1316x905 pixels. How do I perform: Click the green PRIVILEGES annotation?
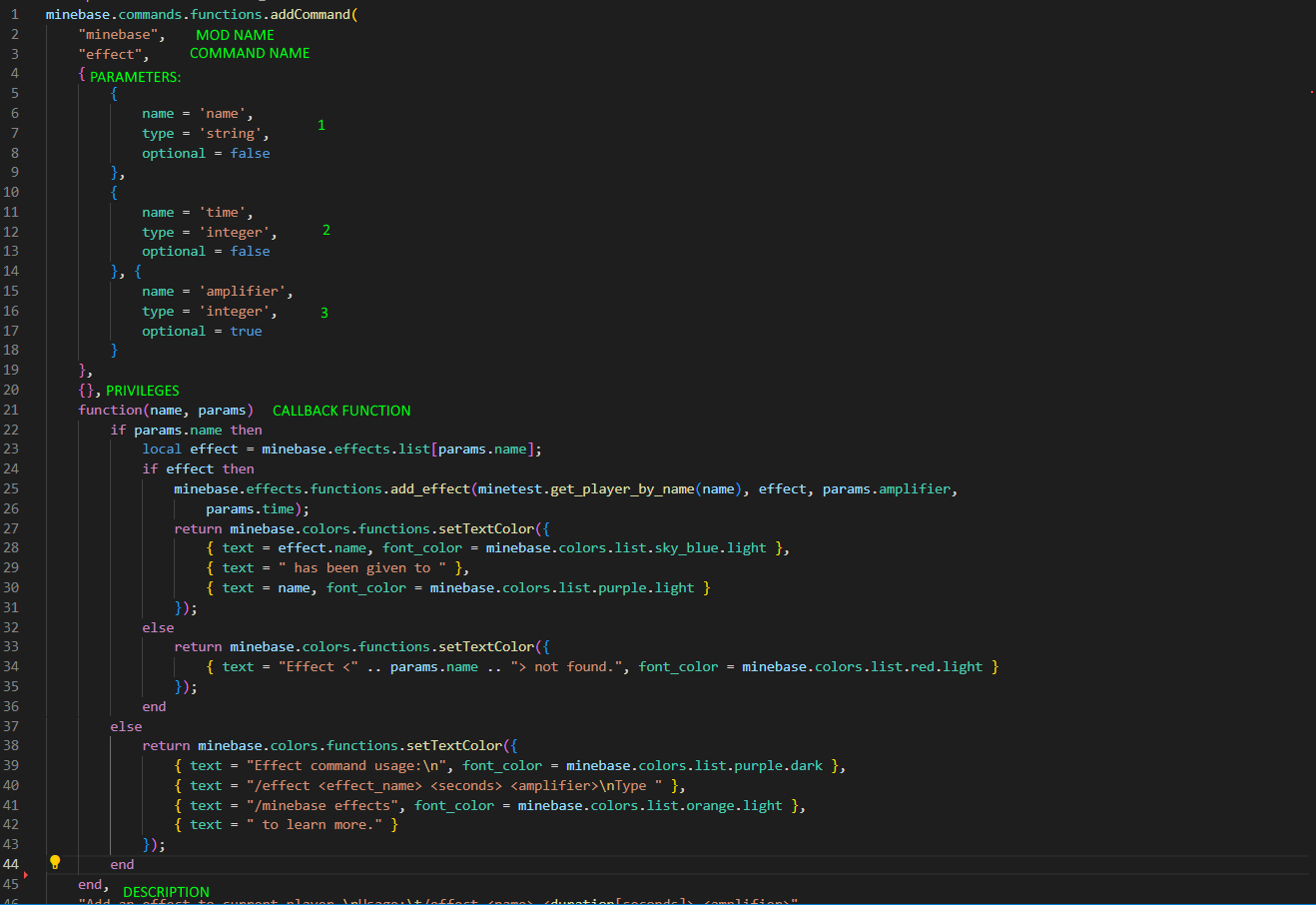(143, 391)
